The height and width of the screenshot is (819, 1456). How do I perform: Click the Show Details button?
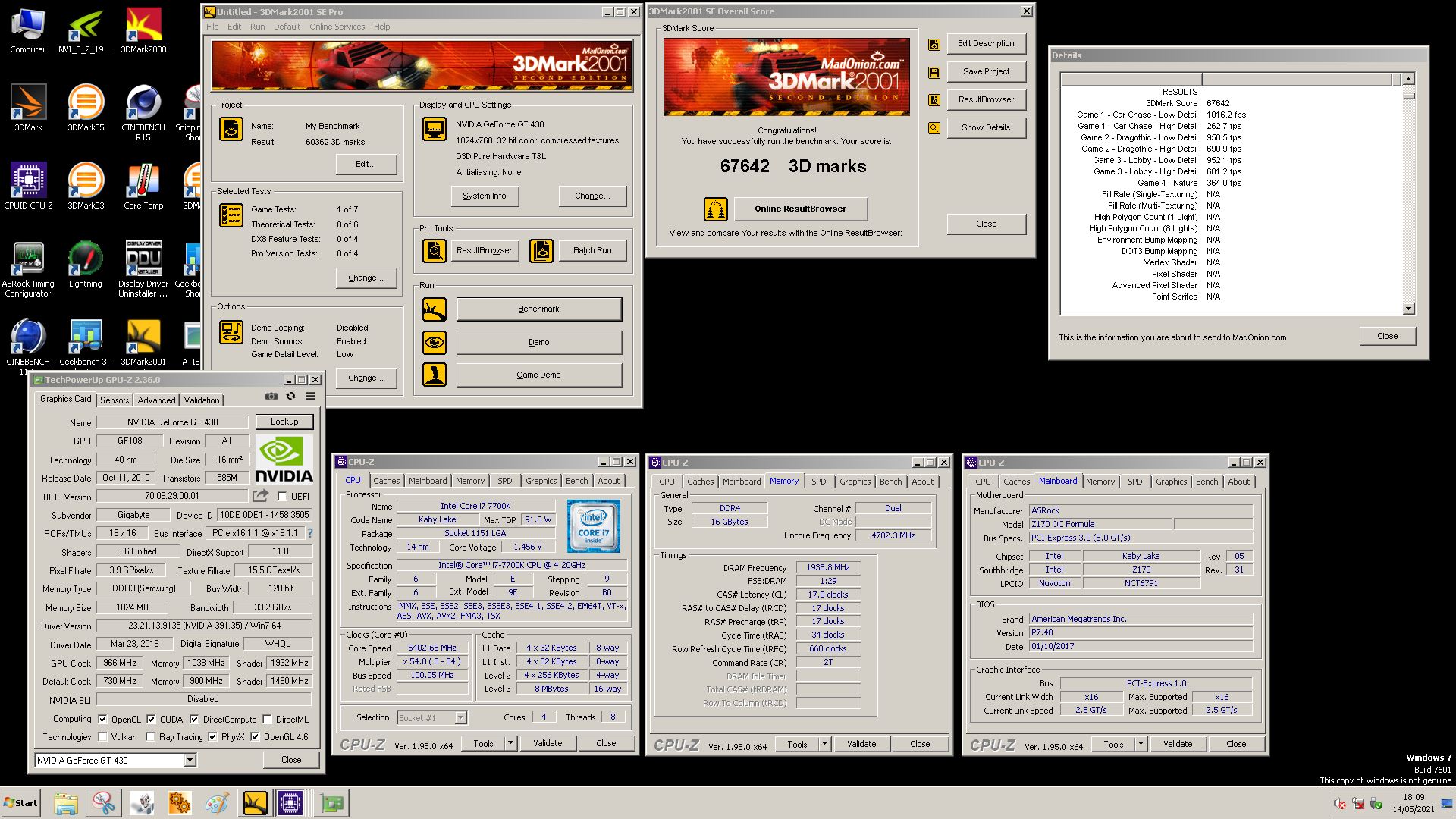click(x=986, y=127)
